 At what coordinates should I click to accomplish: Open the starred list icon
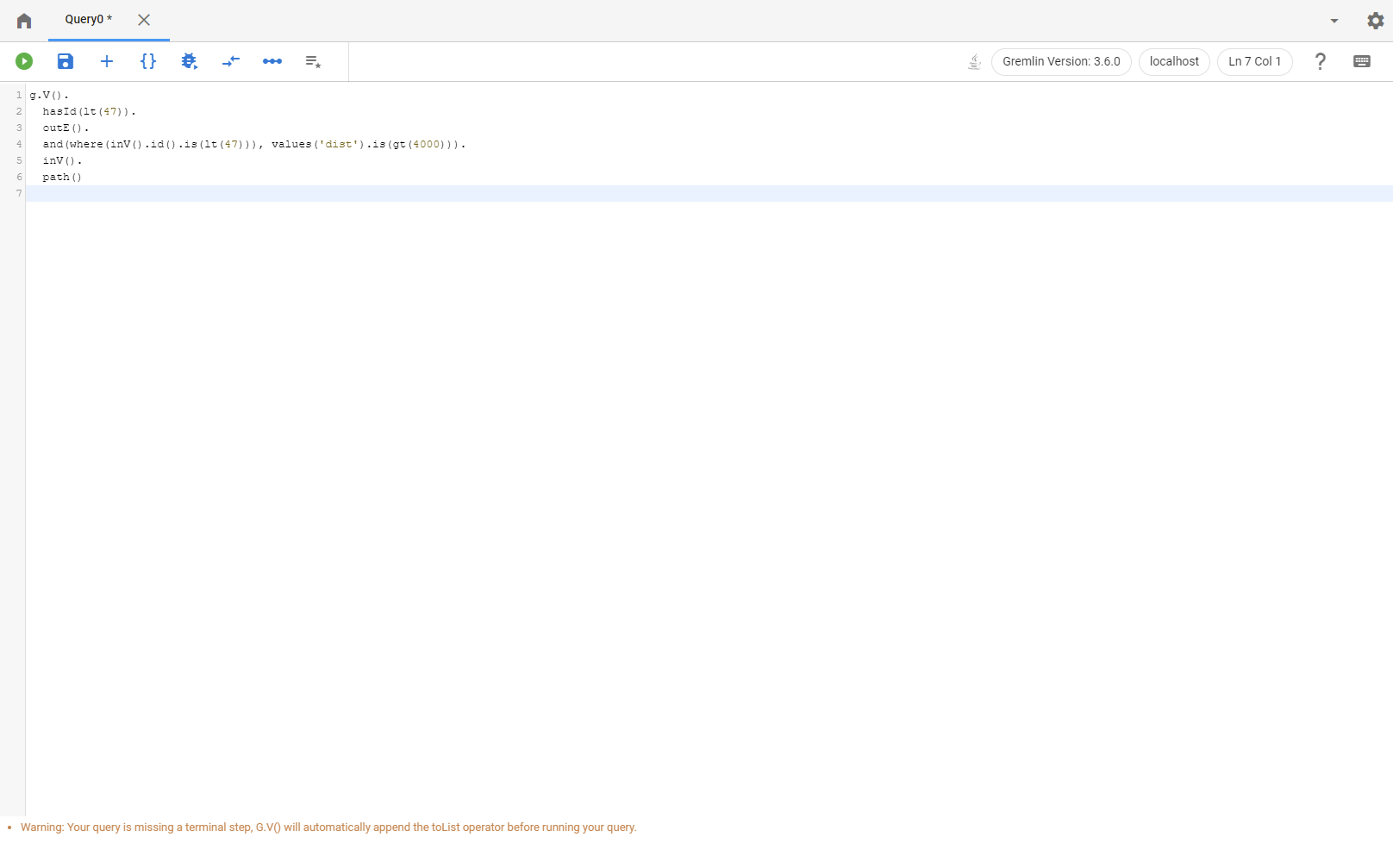pos(313,61)
